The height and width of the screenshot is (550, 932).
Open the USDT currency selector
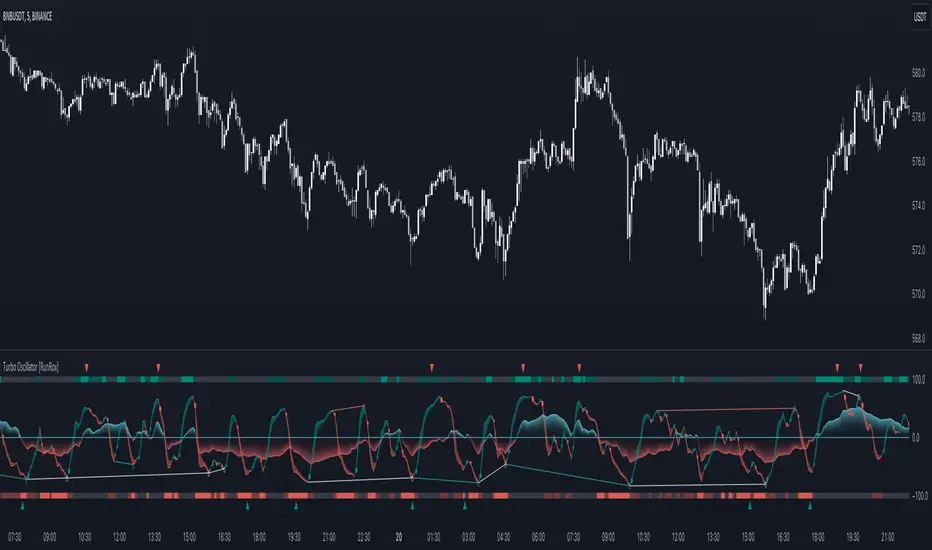pyautogui.click(x=920, y=17)
